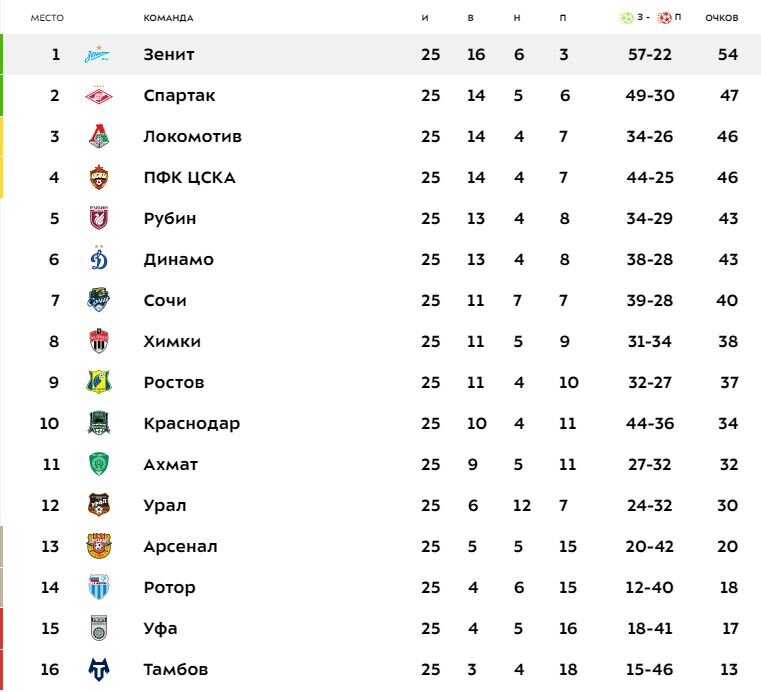
Task: Click the Спартак red diamond logo
Action: tap(99, 96)
